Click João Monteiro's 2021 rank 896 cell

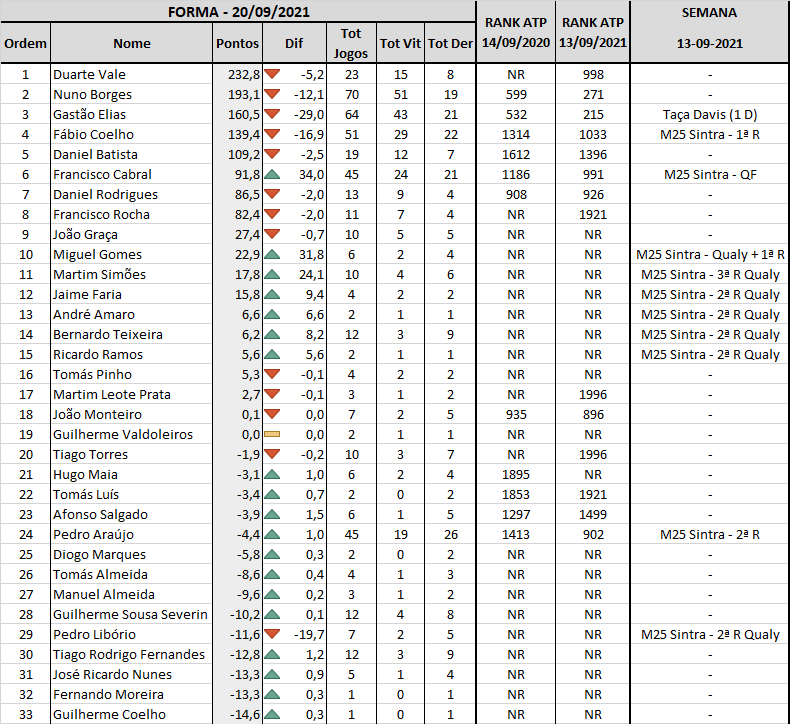(x=592, y=414)
